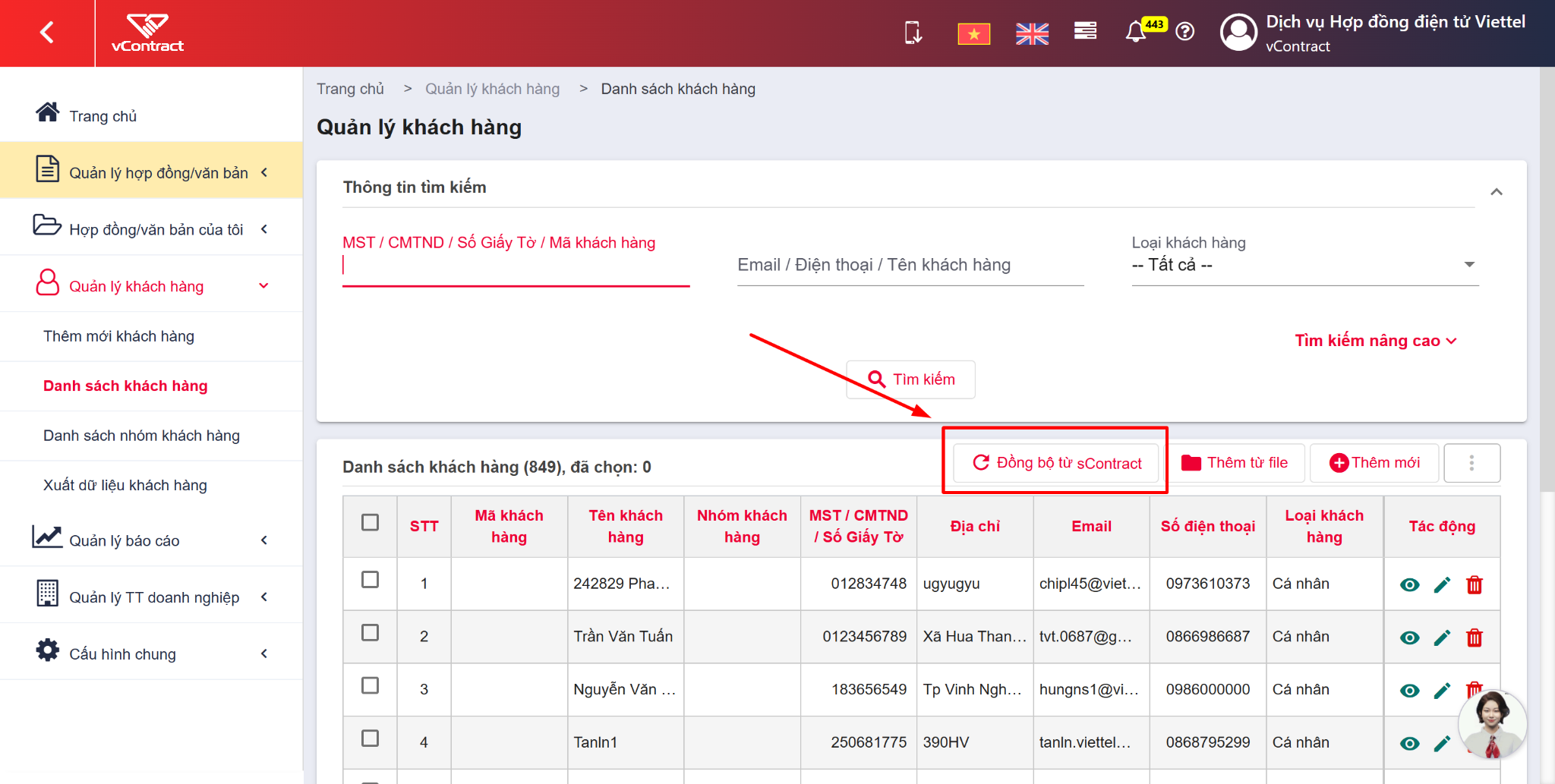Click the Đồng bộ từ sContract button
This screenshot has height=784, width=1555.
click(x=1055, y=463)
